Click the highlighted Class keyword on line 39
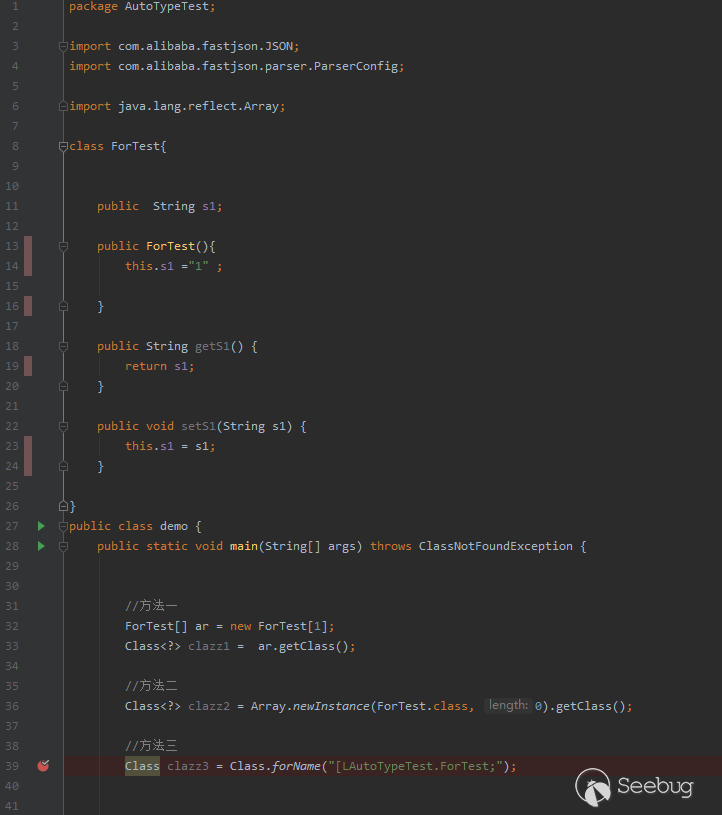Image resolution: width=722 pixels, height=815 pixels. click(142, 766)
